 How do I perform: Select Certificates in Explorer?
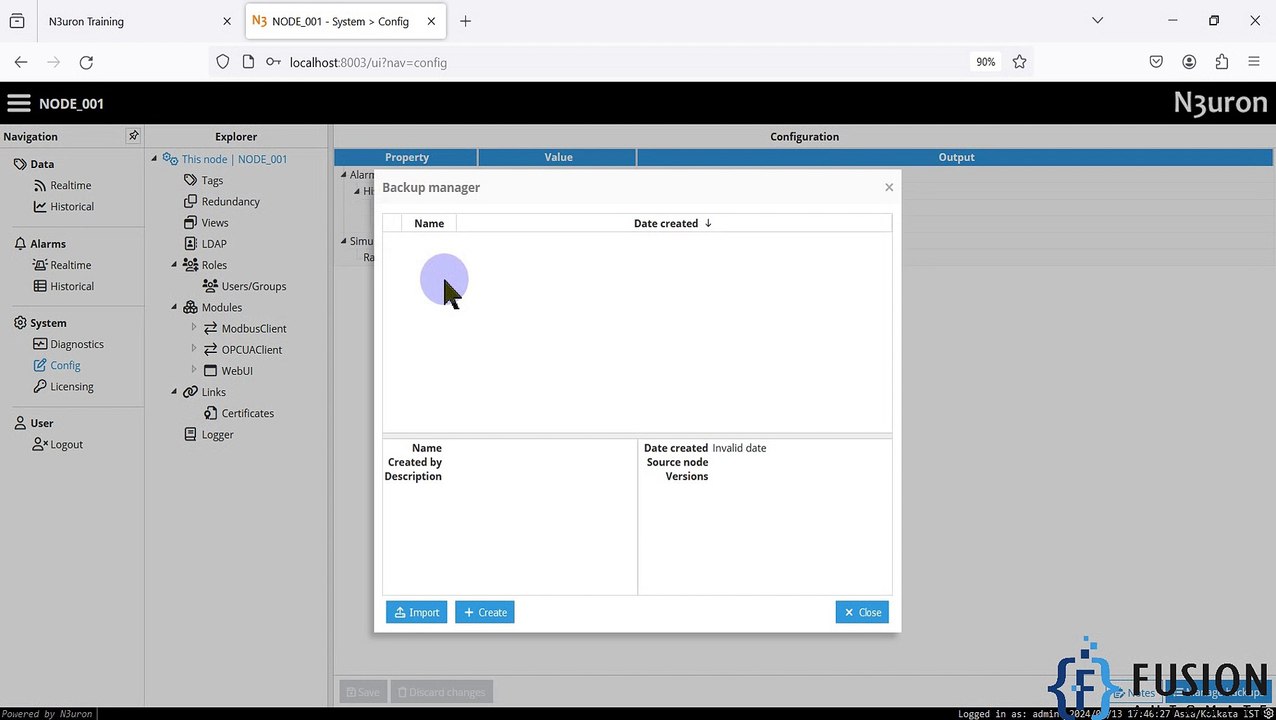(x=248, y=413)
